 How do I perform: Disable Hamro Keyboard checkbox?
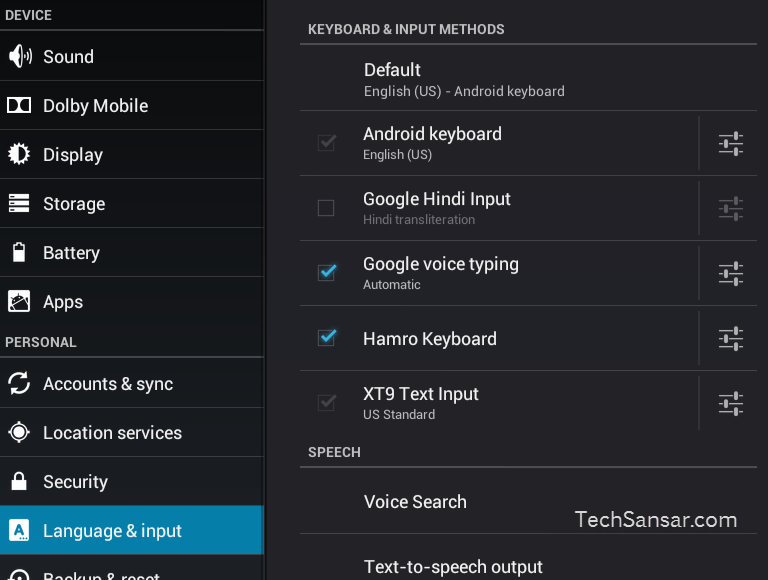tap(327, 337)
